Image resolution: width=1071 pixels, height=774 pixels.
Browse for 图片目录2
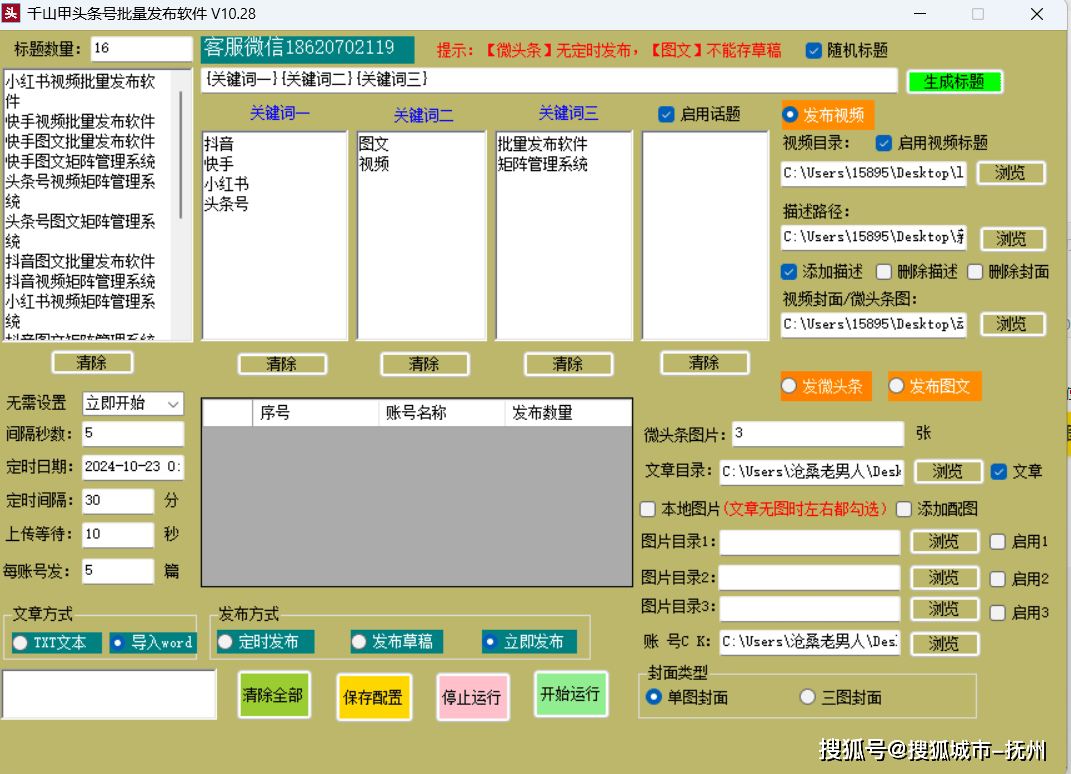click(945, 578)
